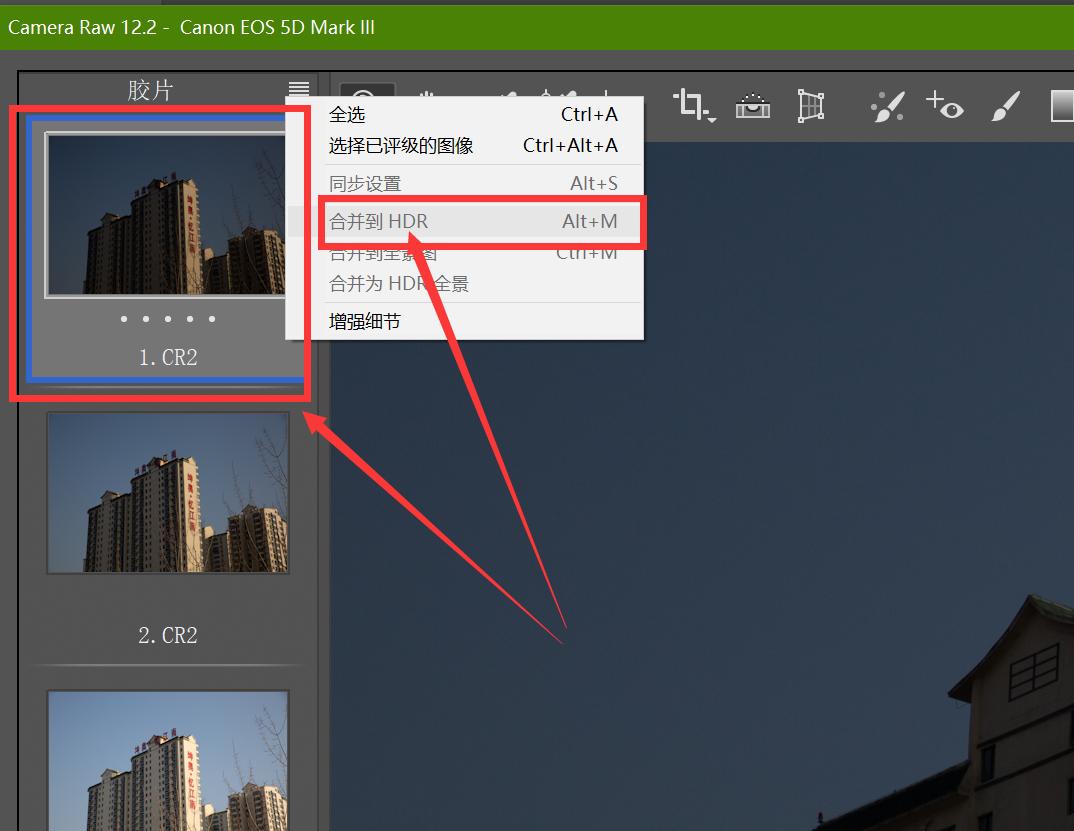Expand the Crop tool dropdown arrow
This screenshot has height=831, width=1074.
pos(711,119)
